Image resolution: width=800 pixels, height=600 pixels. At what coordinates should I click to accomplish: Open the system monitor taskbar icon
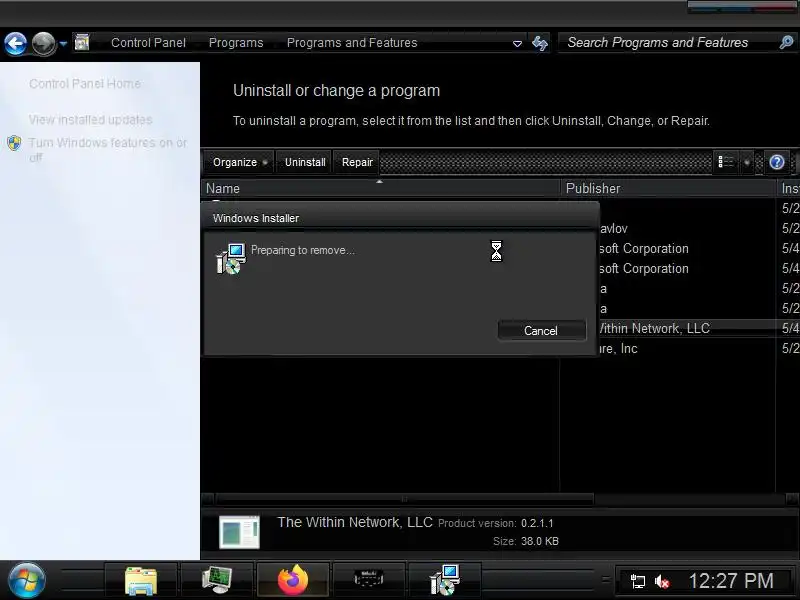[x=217, y=581]
